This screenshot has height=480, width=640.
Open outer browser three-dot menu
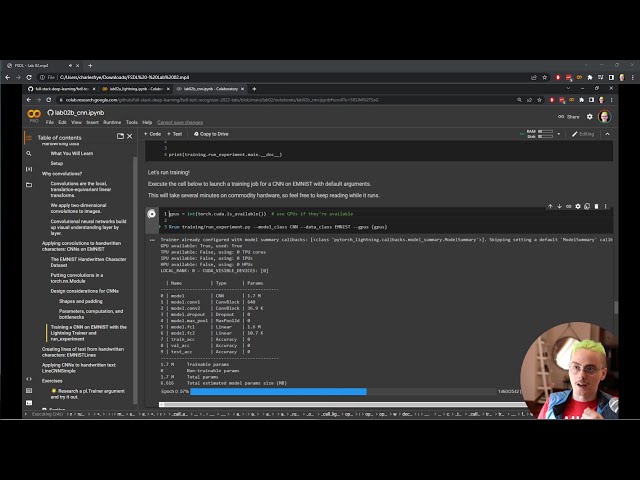pyautogui.click(x=633, y=77)
